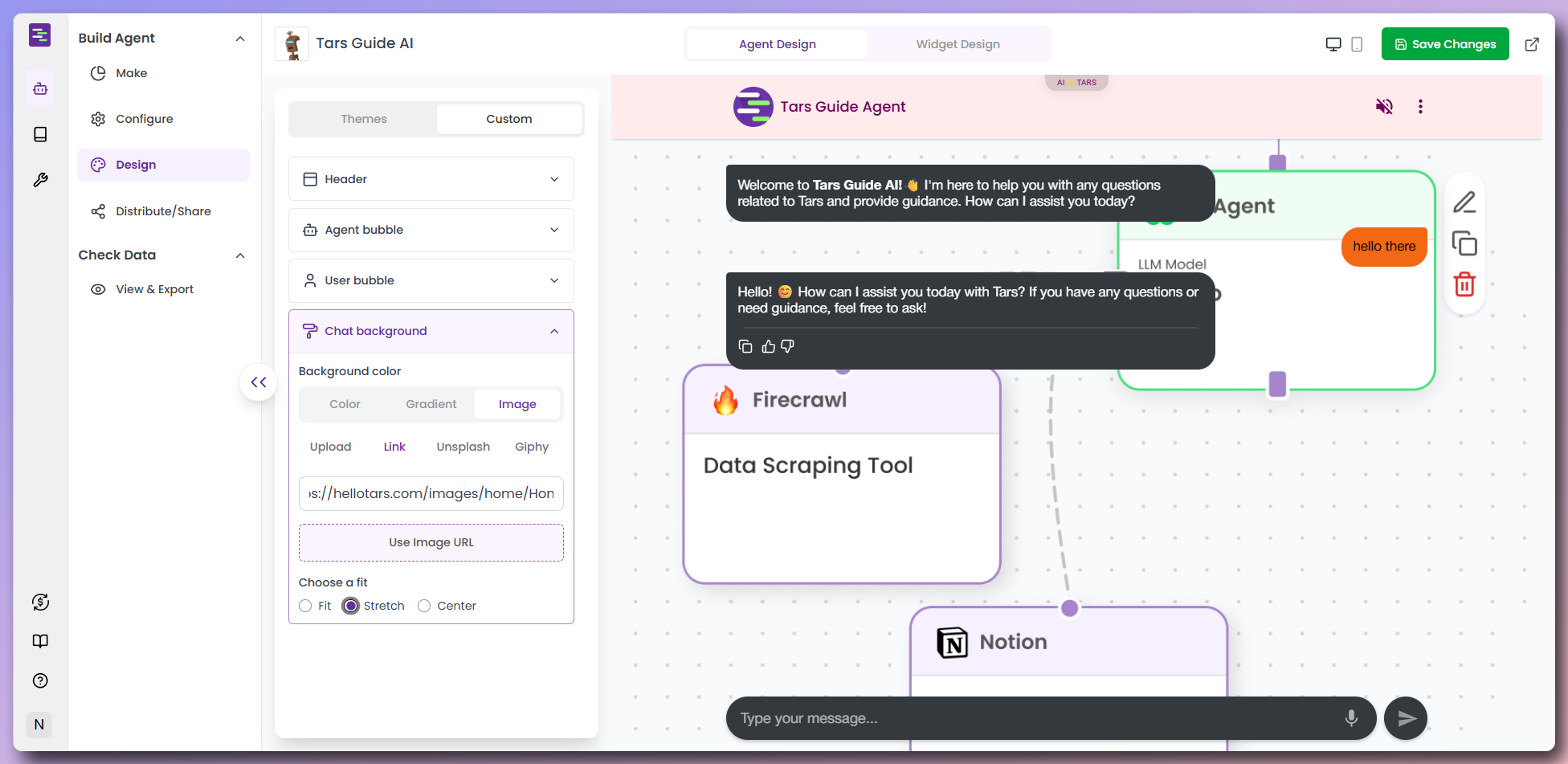Click the Tars logo in sidebar
1568x764 pixels.
coord(40,35)
